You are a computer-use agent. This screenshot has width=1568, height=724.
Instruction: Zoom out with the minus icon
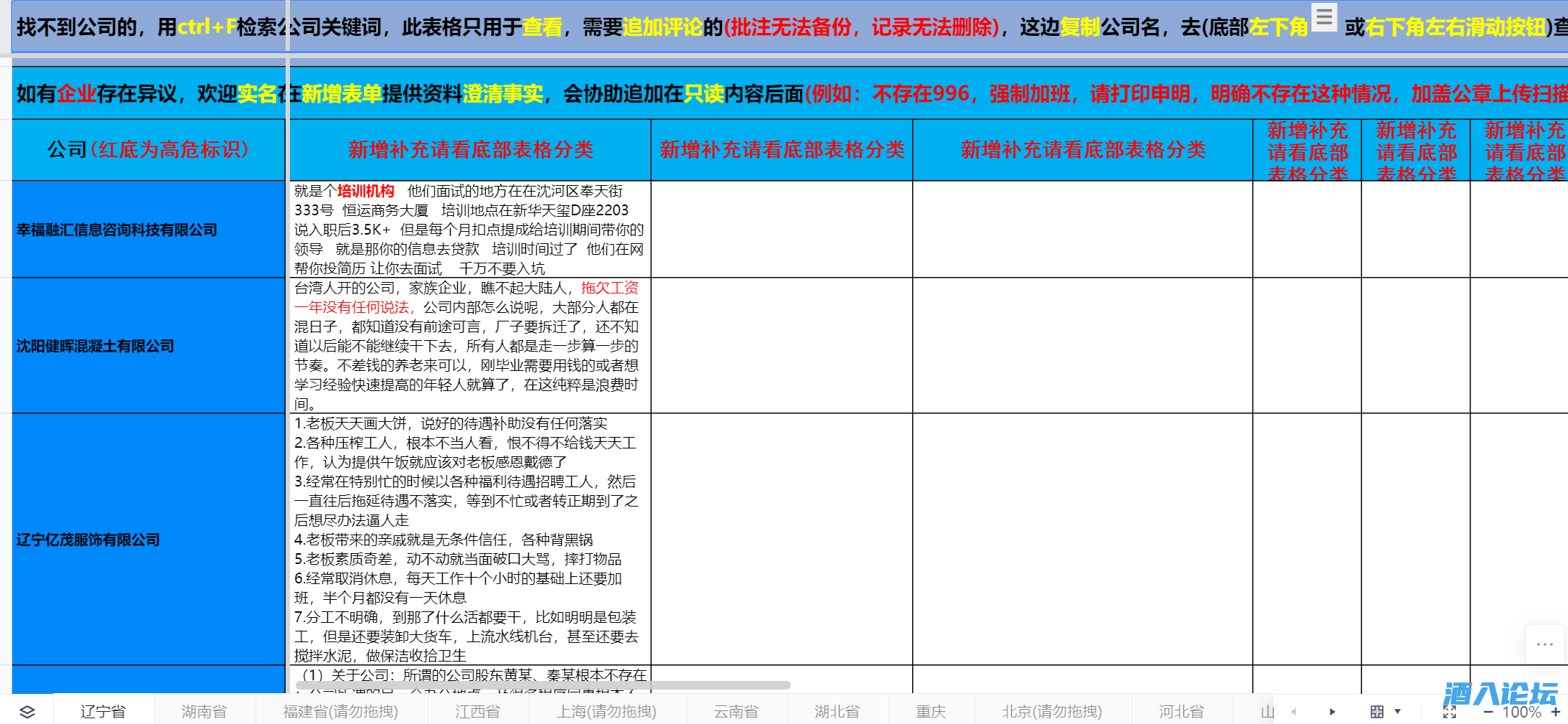(x=1488, y=712)
